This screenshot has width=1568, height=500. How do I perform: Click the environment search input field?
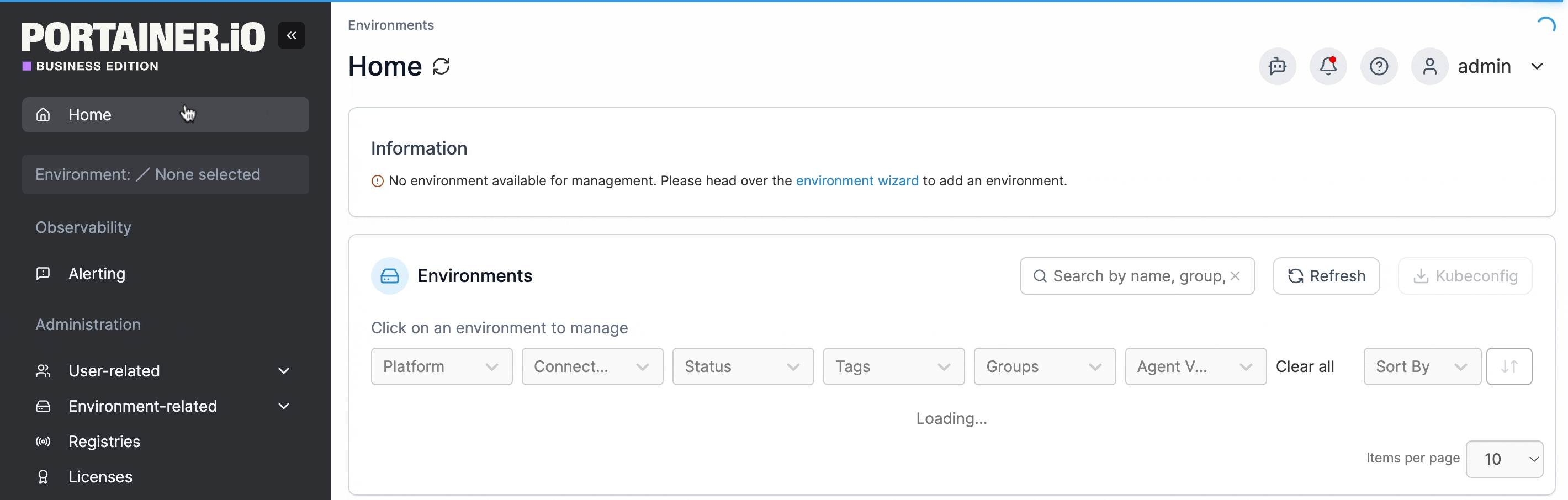[1132, 276]
